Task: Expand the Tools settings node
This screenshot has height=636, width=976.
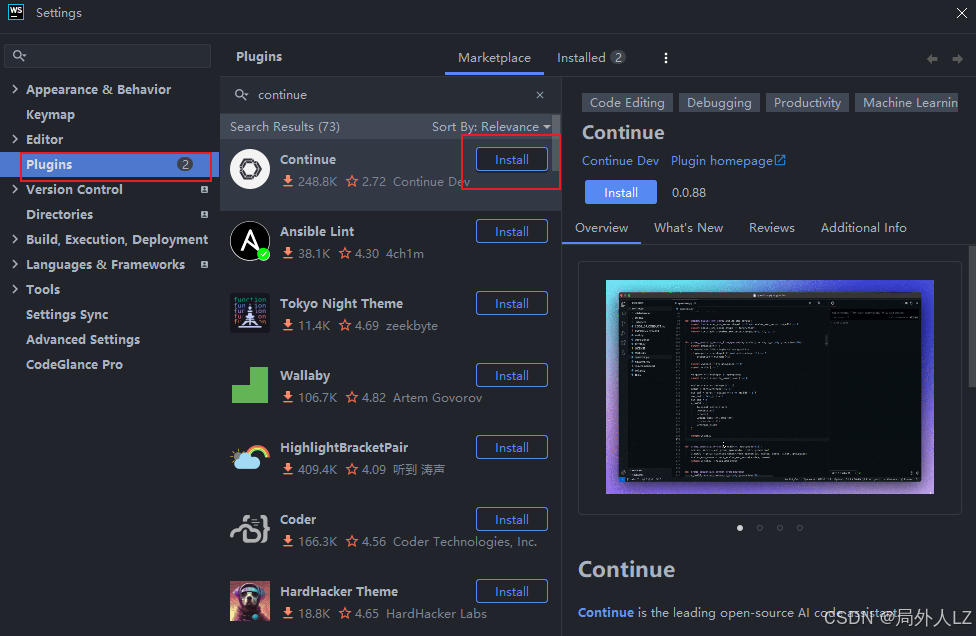Action: [15, 289]
